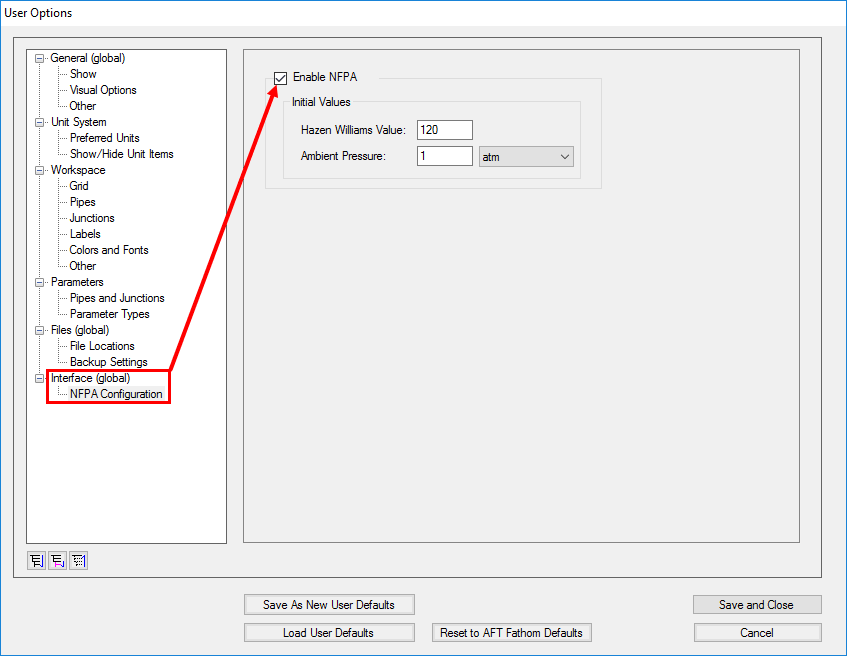Open Visual Options under General
The image size is (847, 656).
(103, 90)
